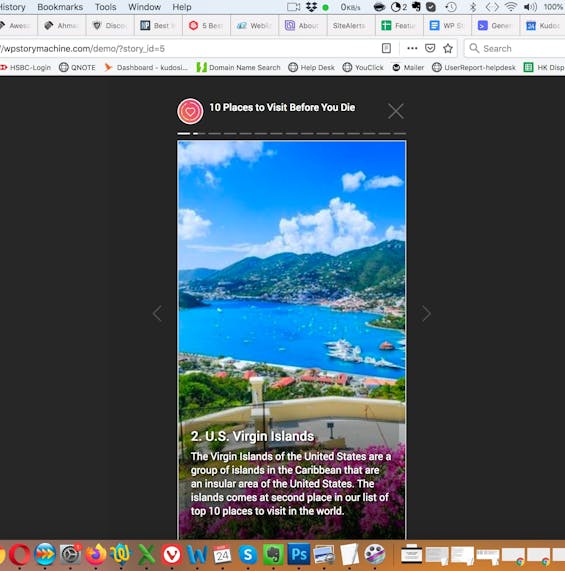
Task: Open Evernote menu bar icon
Action: pos(416,7)
